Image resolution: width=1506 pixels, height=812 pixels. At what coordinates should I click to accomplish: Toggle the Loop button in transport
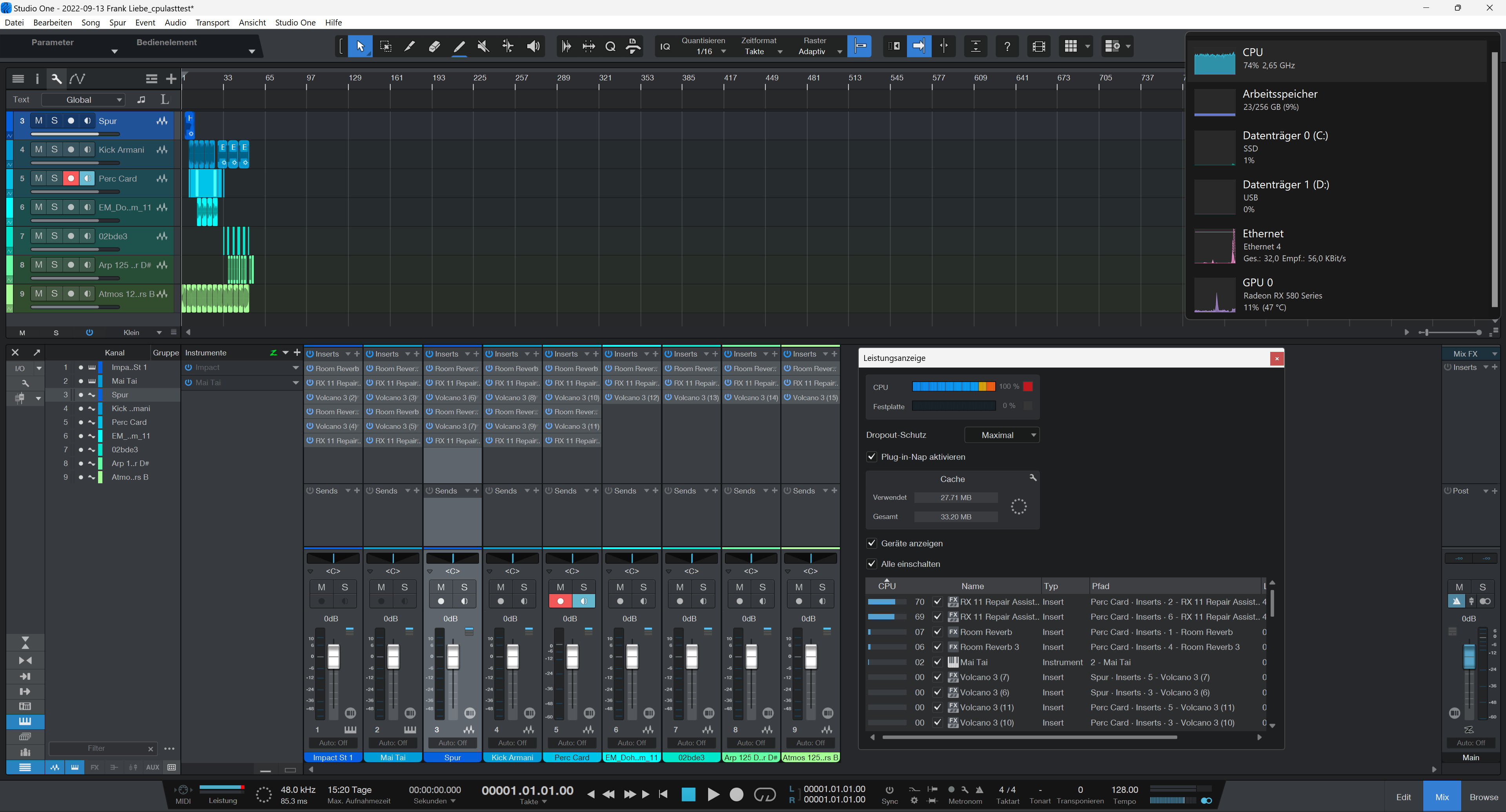[764, 794]
